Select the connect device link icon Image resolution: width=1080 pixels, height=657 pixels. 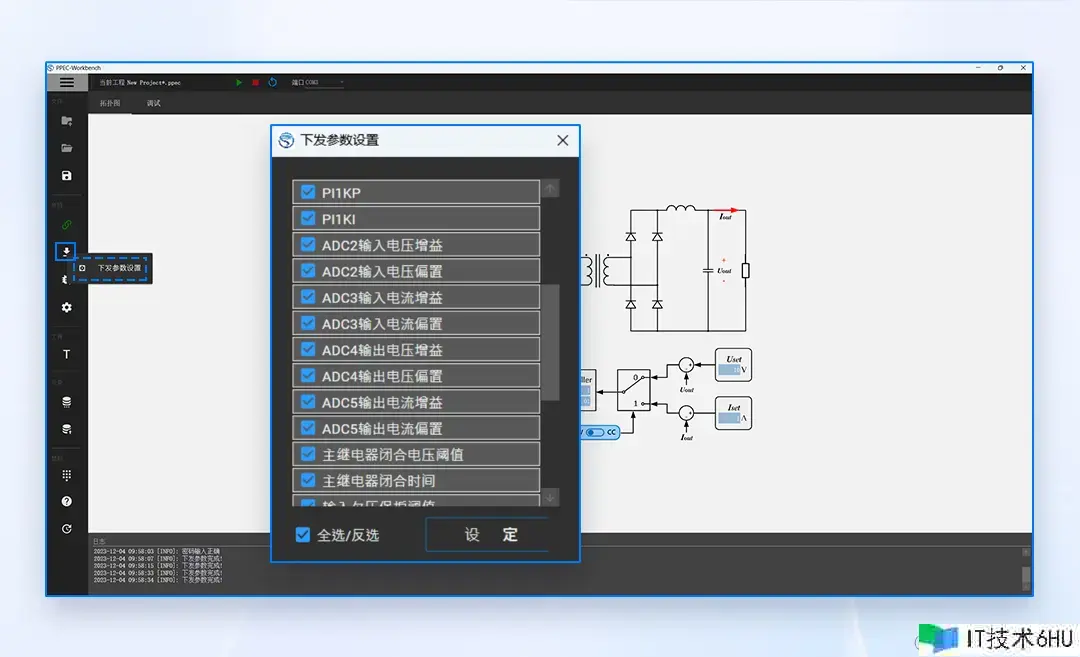65,224
